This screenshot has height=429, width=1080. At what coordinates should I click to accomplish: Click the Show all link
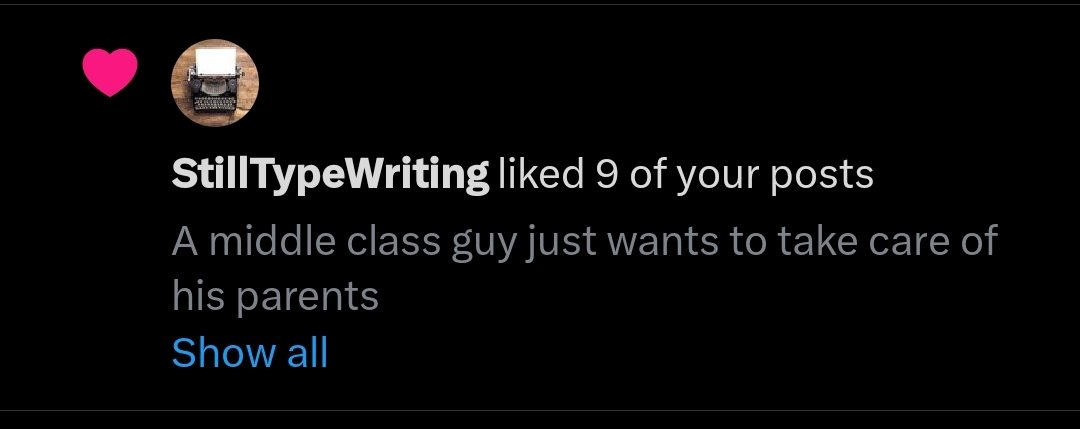point(249,352)
